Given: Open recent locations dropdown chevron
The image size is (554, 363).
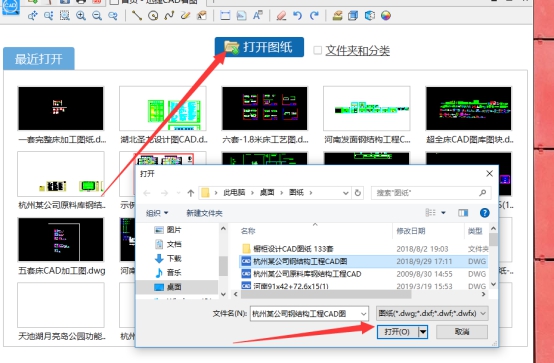Looking at the screenshot, I should coord(178,193).
